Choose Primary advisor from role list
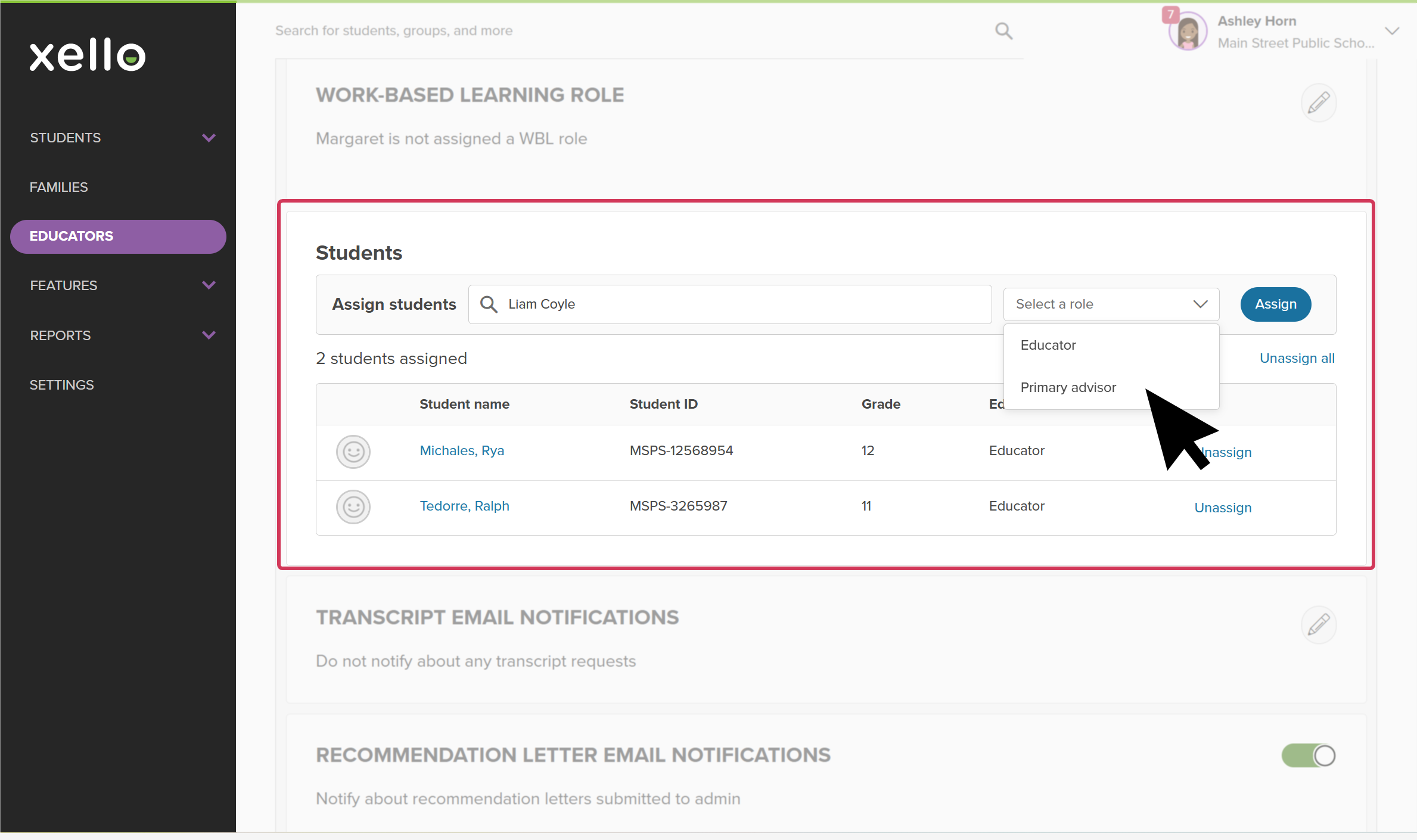This screenshot has height=840, width=1417. 1068,388
